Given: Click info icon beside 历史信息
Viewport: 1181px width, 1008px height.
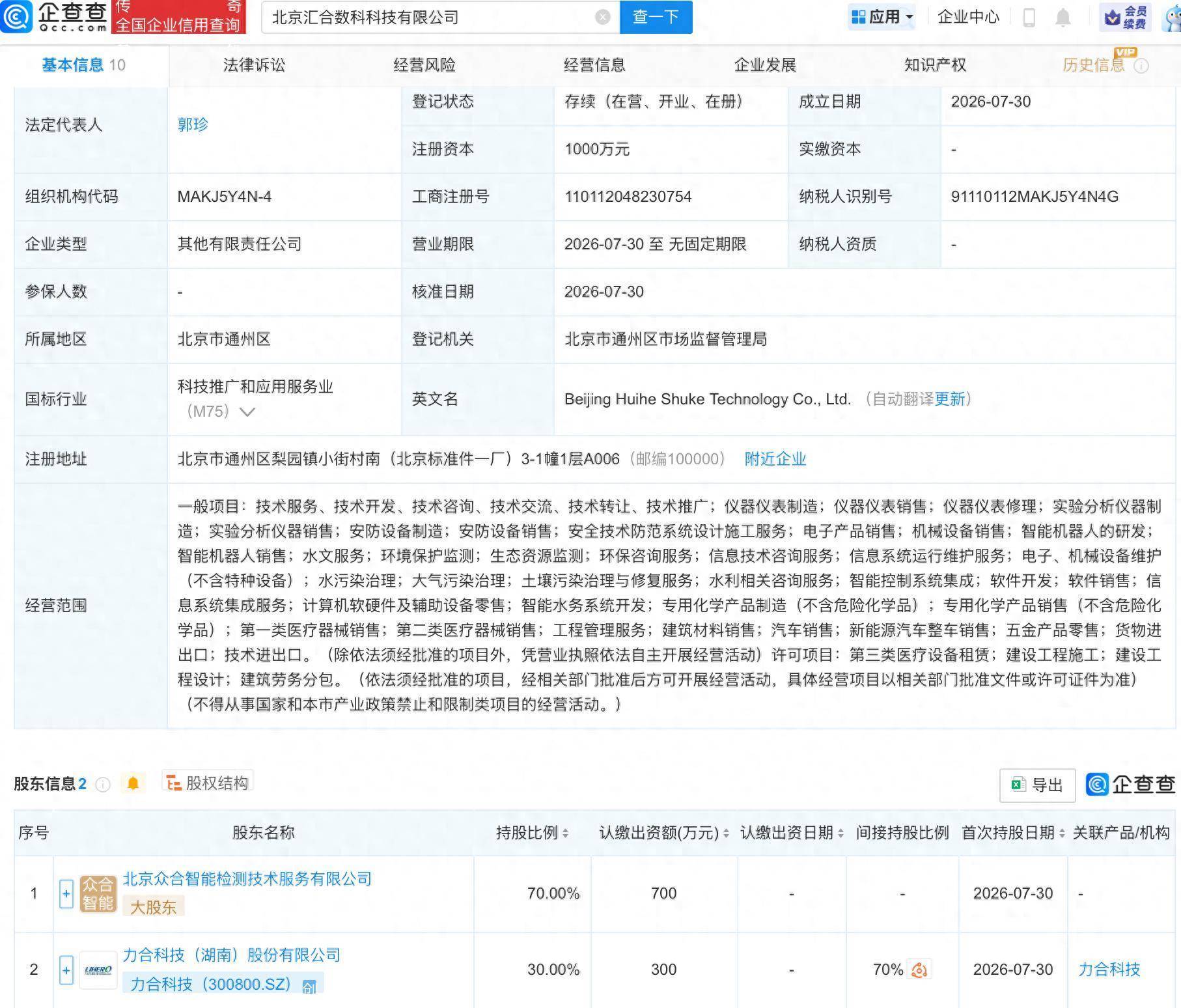Looking at the screenshot, I should (x=1141, y=66).
